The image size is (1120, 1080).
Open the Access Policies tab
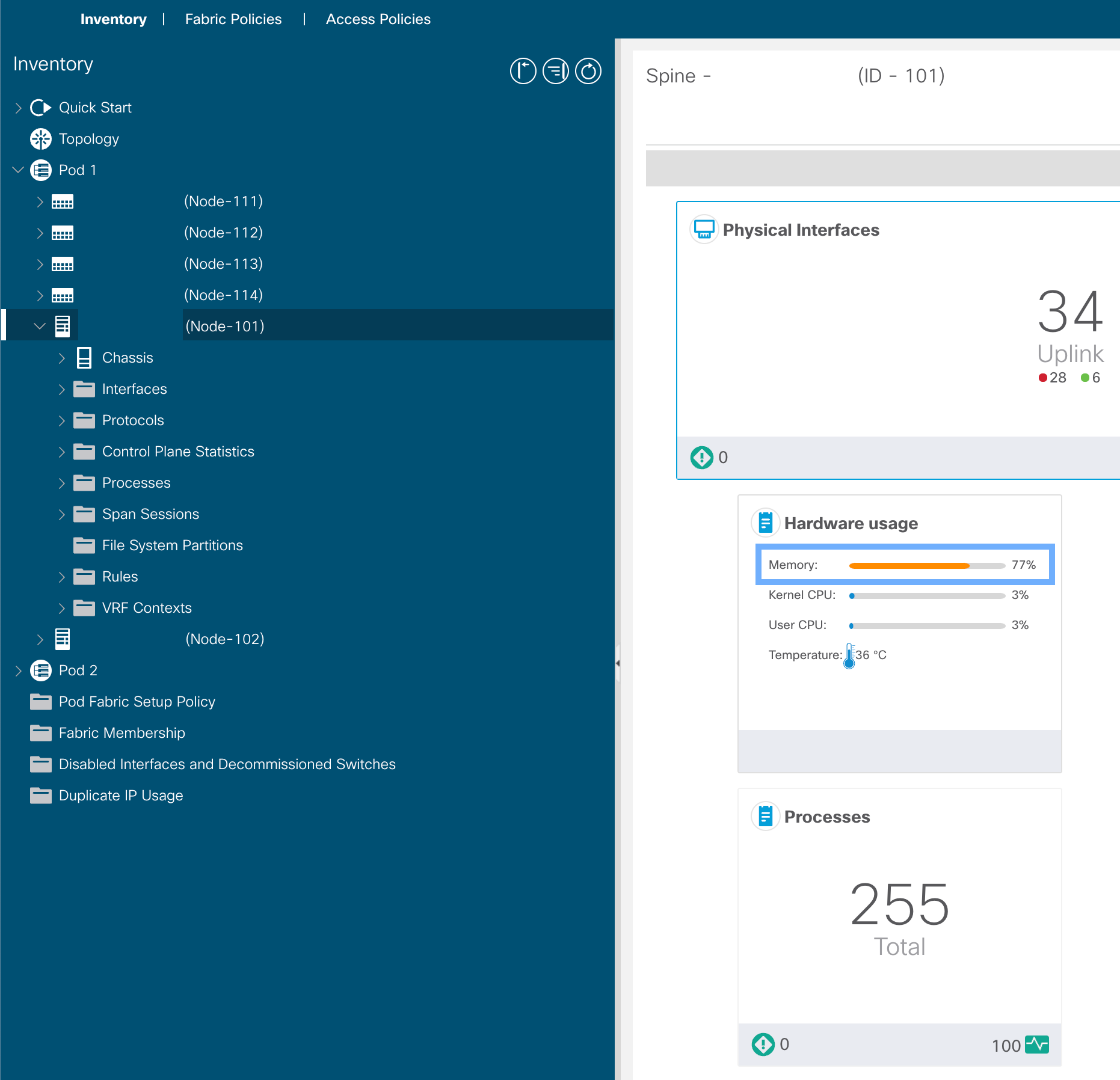(378, 19)
